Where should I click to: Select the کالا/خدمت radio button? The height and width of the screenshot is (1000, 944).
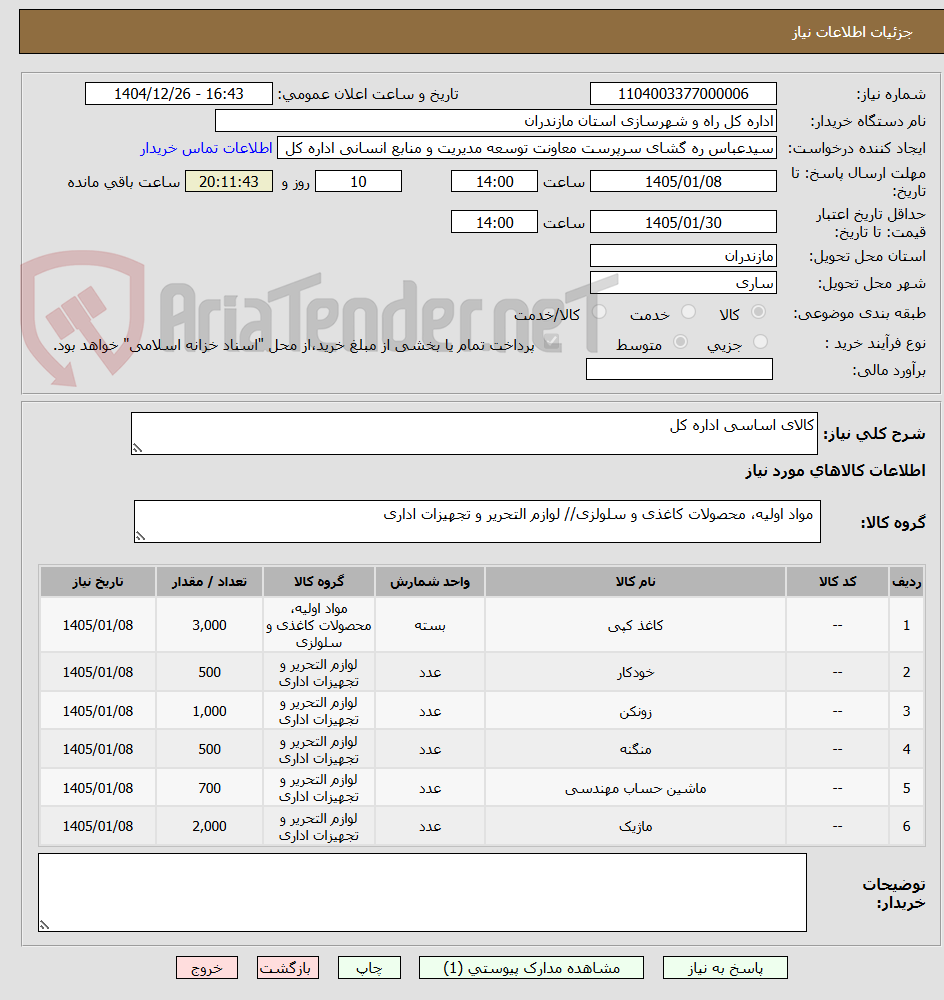point(599,312)
